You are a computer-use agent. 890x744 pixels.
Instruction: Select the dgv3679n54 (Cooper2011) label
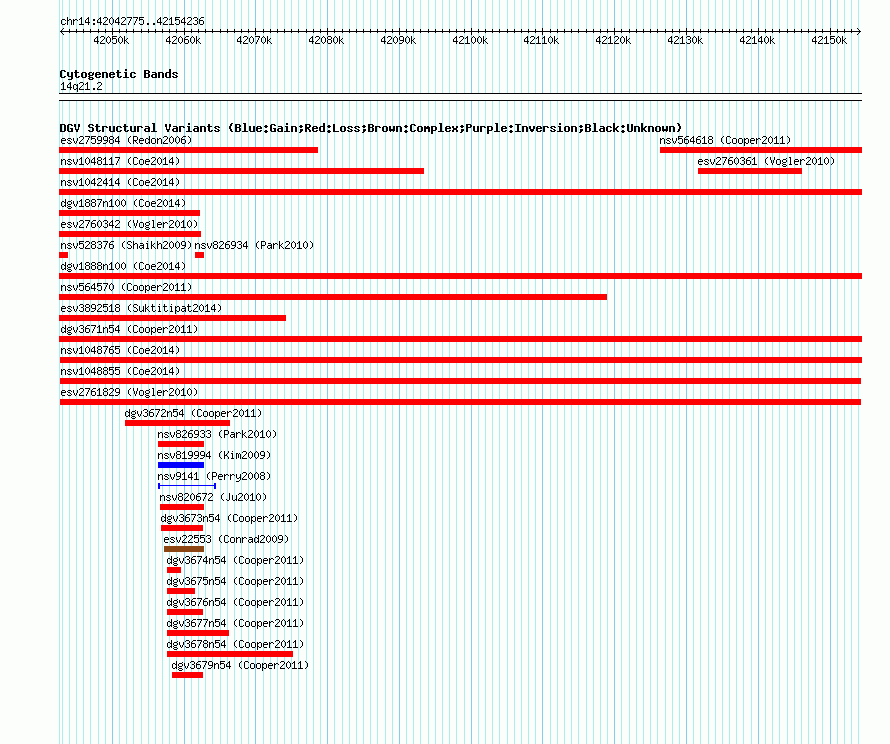(x=241, y=665)
